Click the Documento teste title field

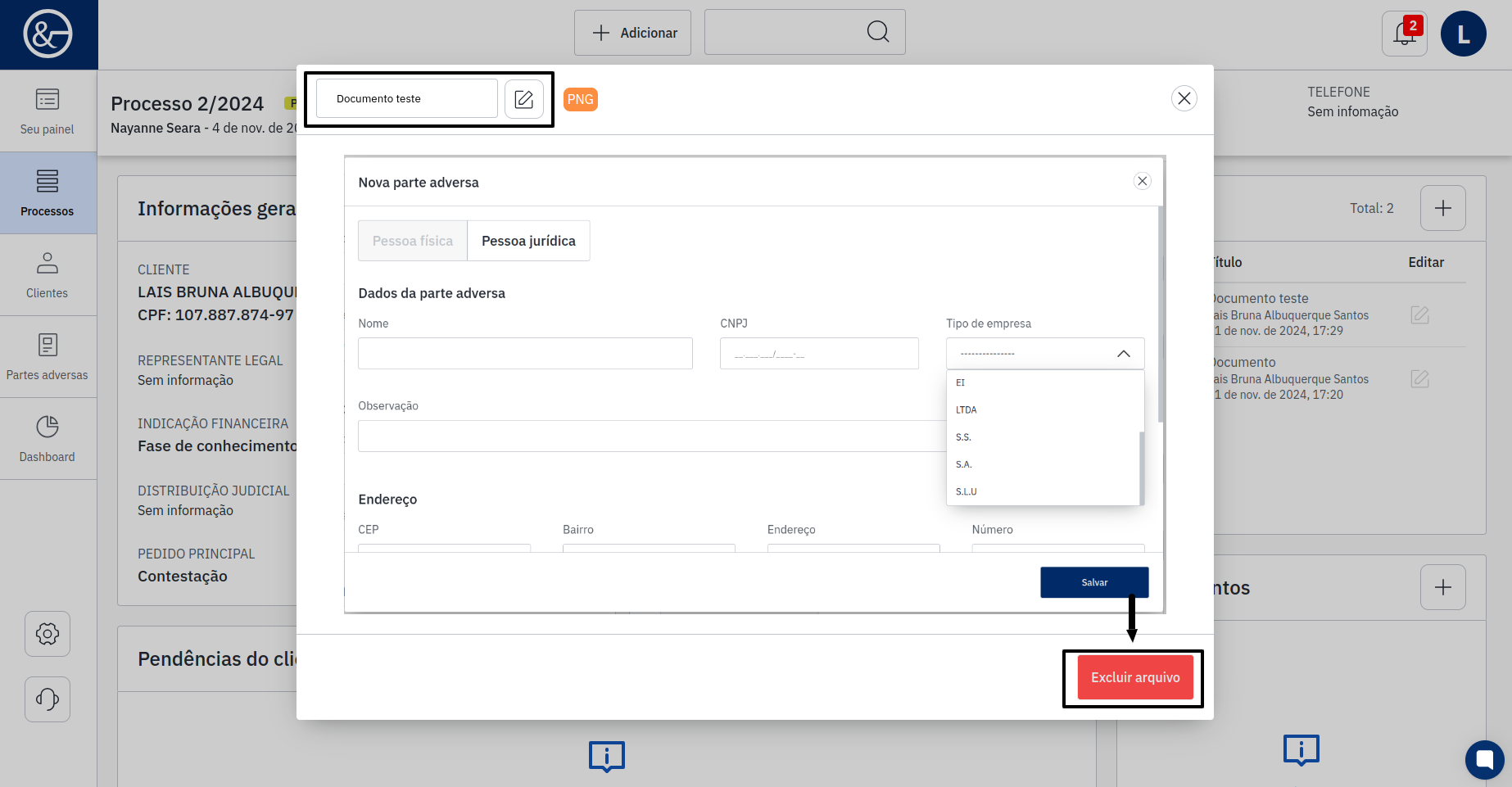tap(407, 98)
